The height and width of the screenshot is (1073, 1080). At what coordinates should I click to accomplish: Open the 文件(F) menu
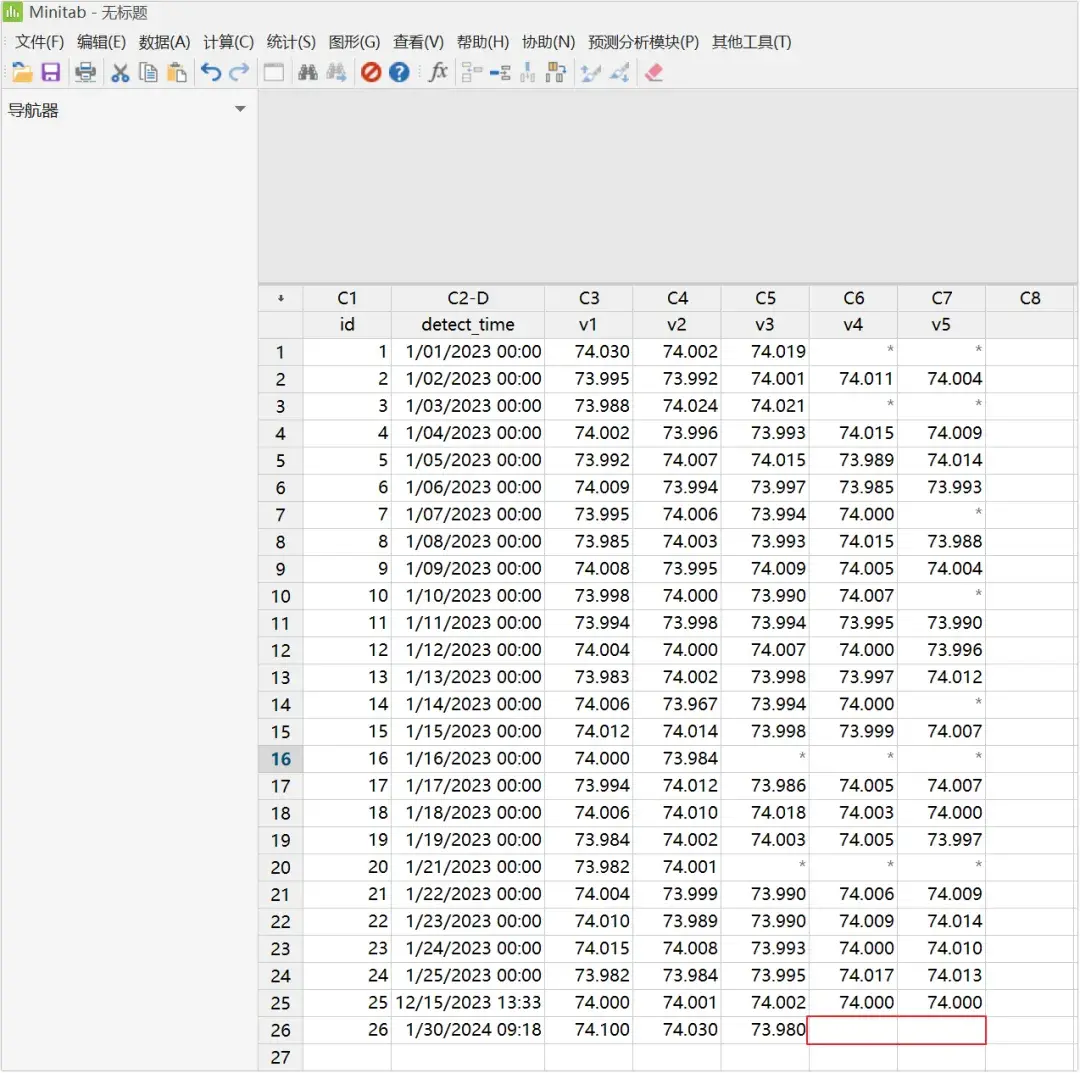pyautogui.click(x=39, y=42)
